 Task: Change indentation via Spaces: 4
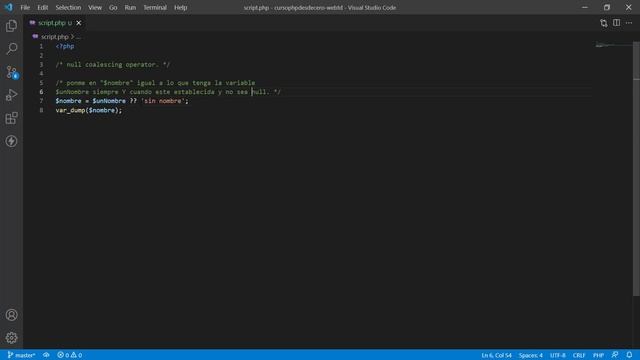point(531,355)
